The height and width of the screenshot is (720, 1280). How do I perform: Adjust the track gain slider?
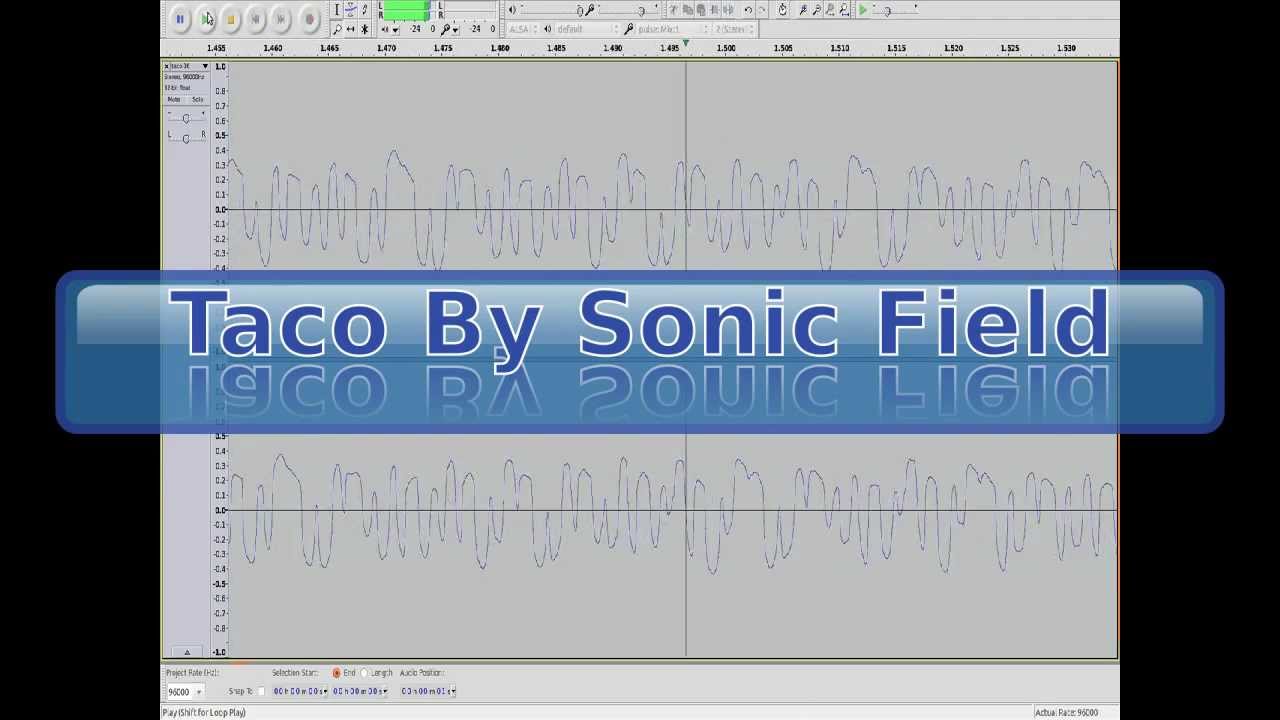click(x=186, y=118)
